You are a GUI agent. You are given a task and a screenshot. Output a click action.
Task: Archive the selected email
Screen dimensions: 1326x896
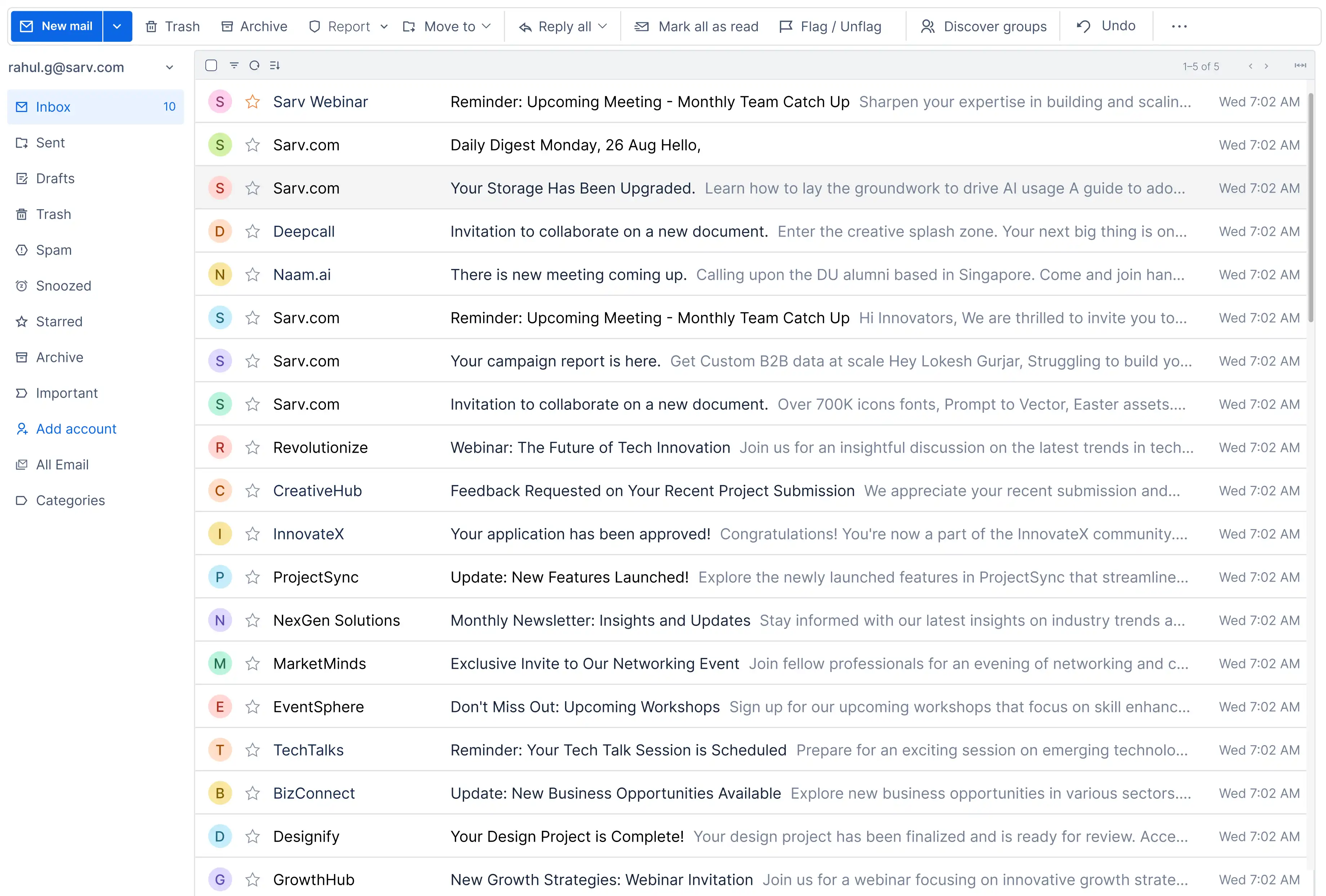(x=253, y=26)
